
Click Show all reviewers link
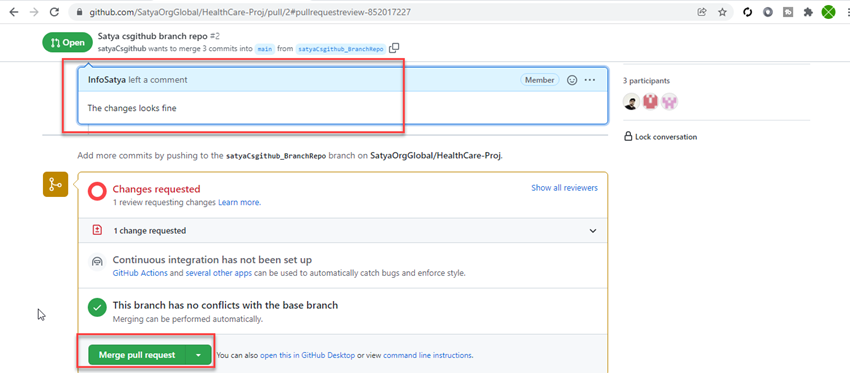click(564, 188)
